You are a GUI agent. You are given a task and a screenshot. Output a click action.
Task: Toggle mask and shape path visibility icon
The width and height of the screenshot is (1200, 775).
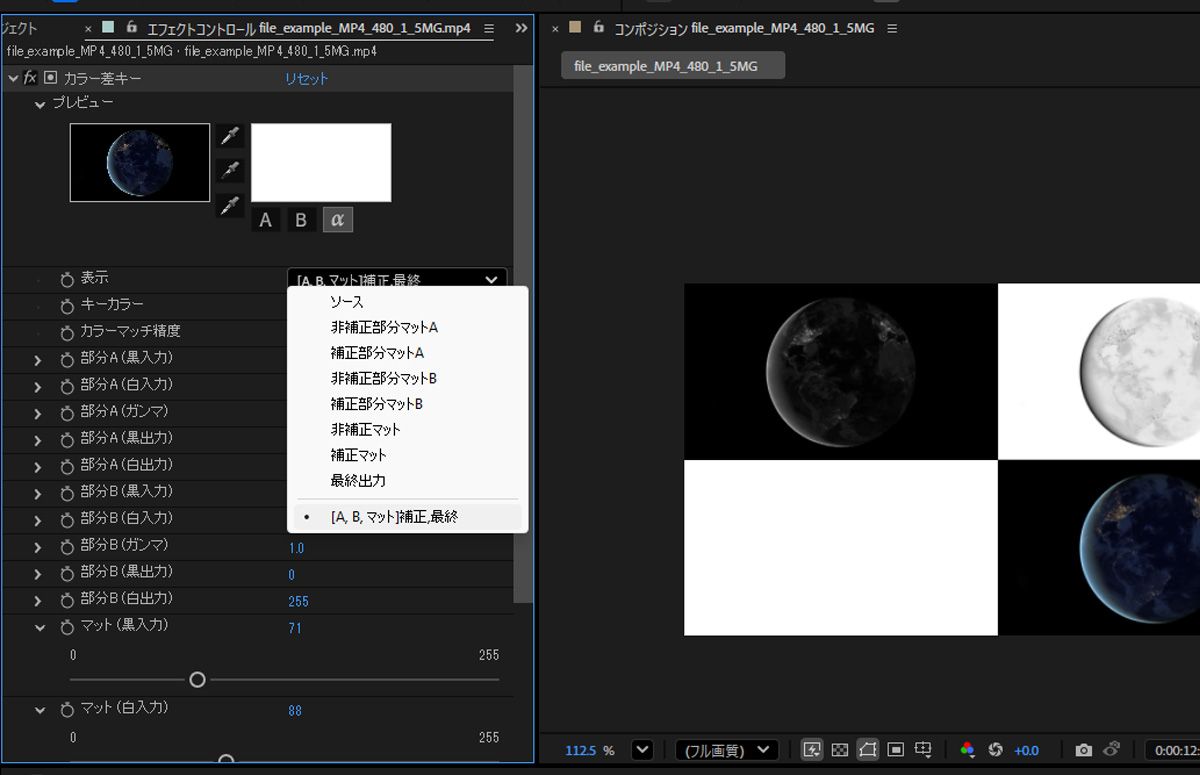pos(868,749)
